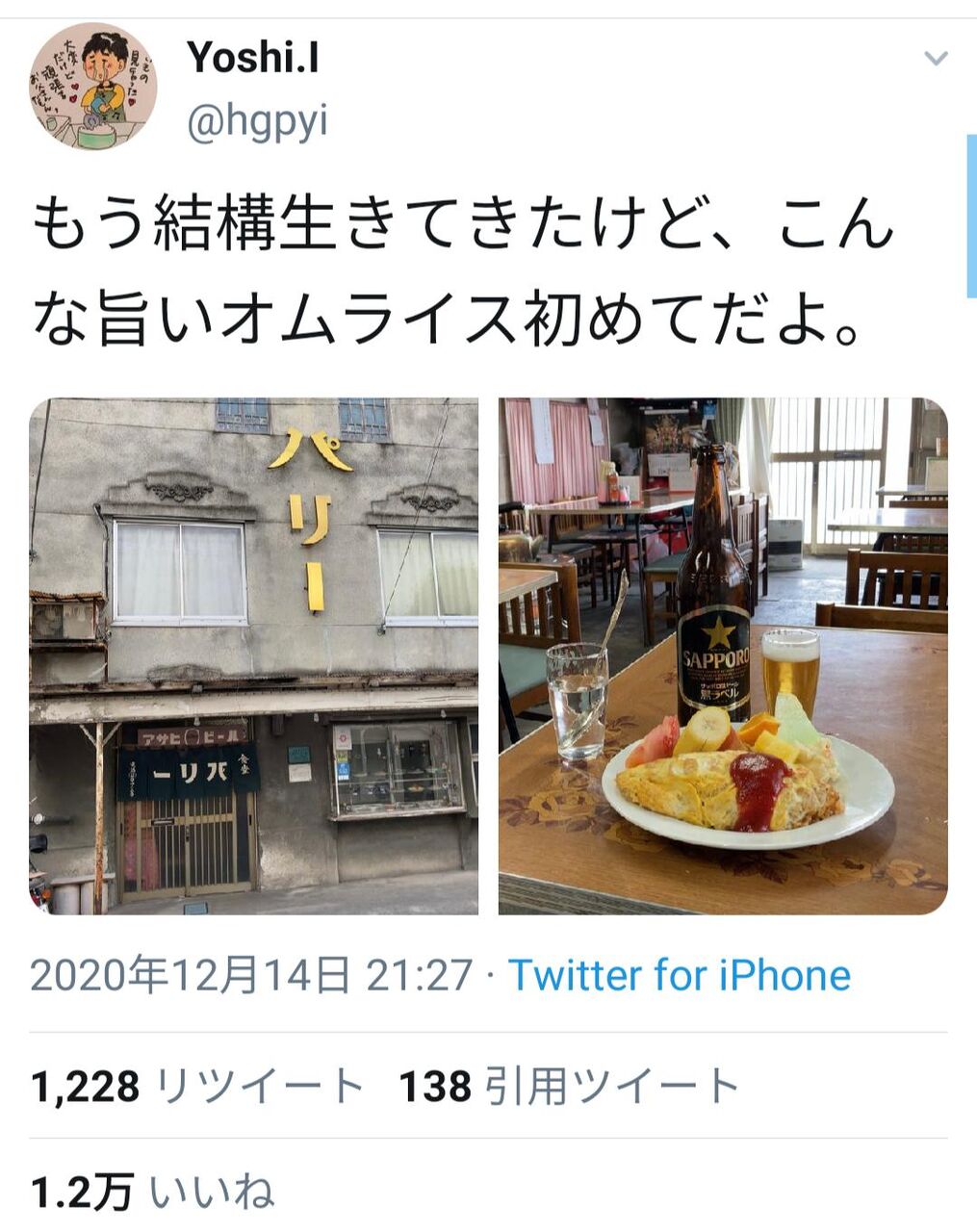Open the omurice and Sapporo beer photo
This screenshot has width=977, height=1232.
click(723, 656)
